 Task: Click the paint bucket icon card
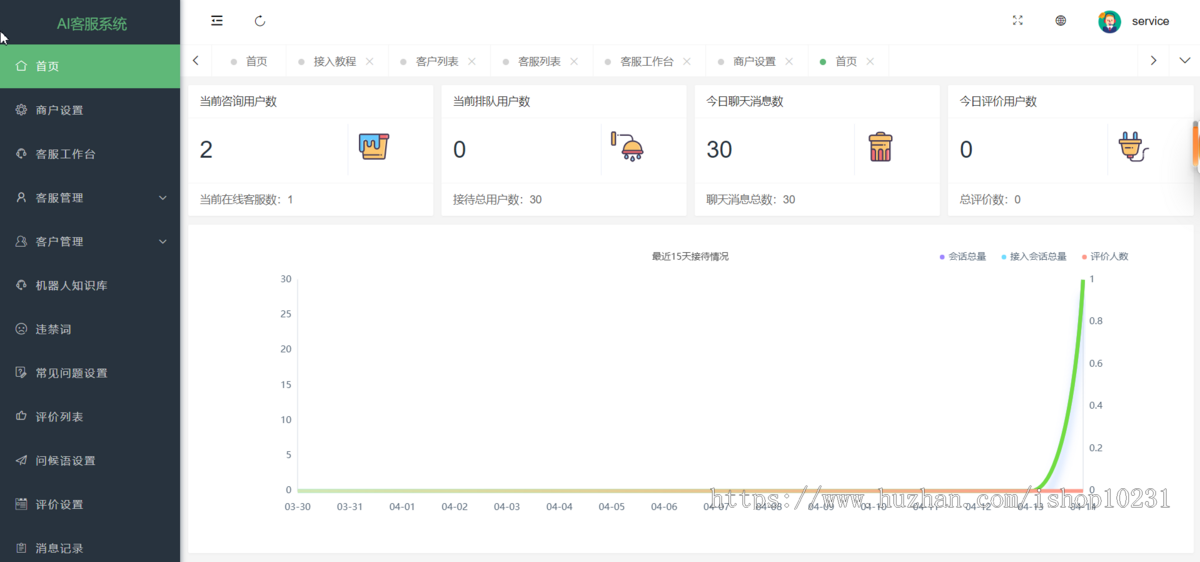[374, 148]
